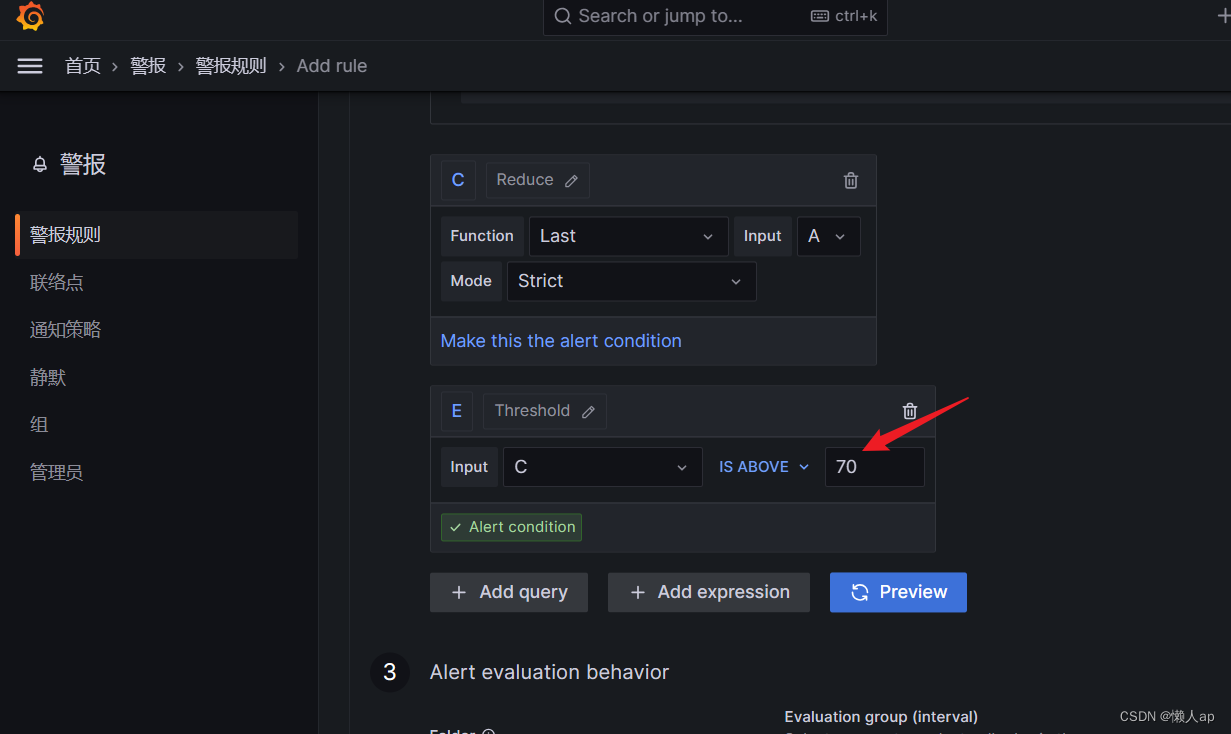The height and width of the screenshot is (734, 1231).
Task: Open the threshold Input C dropdown
Action: tap(603, 467)
